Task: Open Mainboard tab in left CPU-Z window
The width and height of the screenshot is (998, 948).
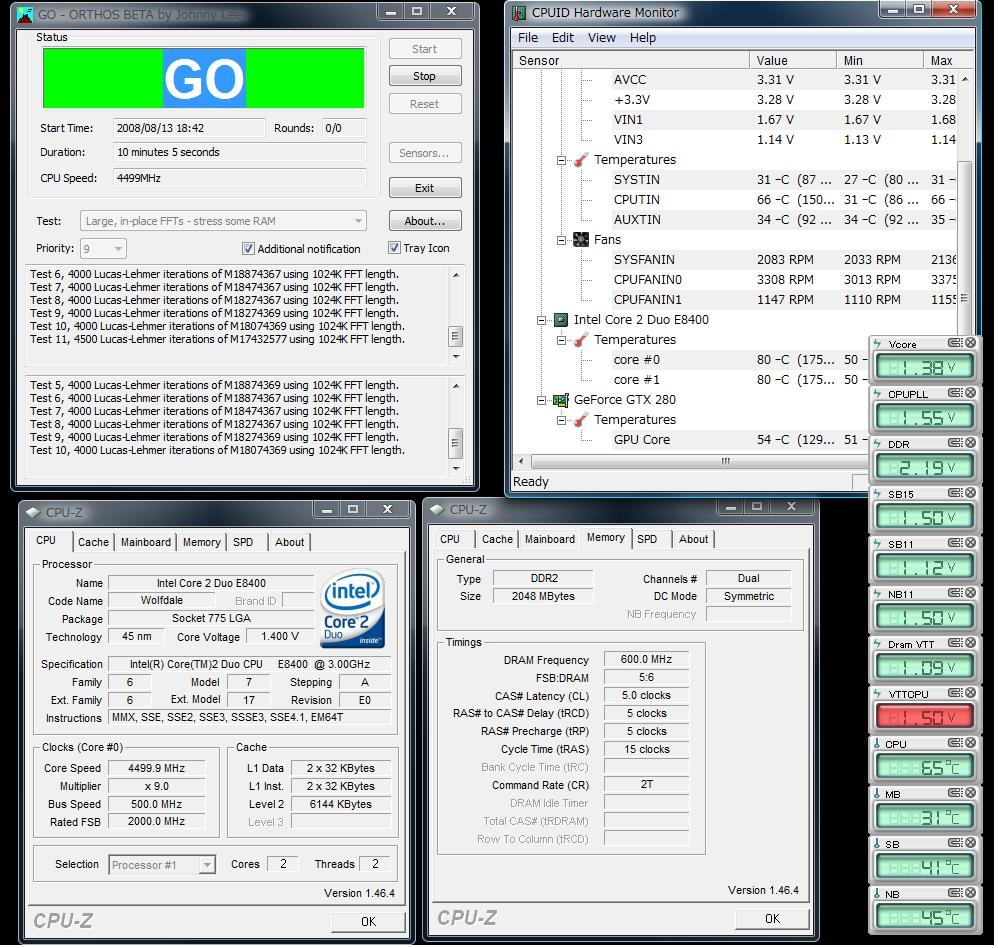Action: (146, 543)
